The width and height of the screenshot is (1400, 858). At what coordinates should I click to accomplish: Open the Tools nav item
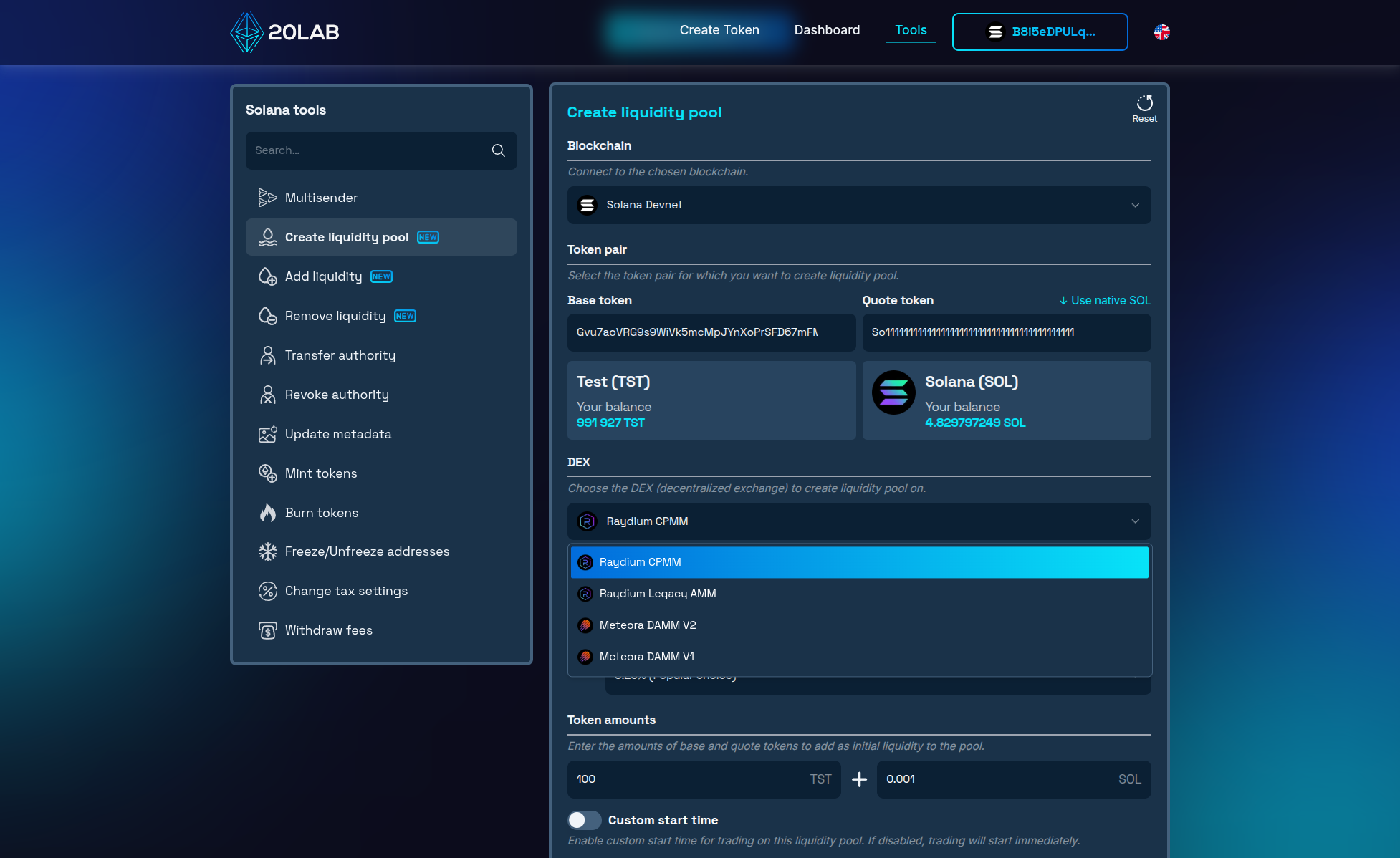tap(911, 30)
